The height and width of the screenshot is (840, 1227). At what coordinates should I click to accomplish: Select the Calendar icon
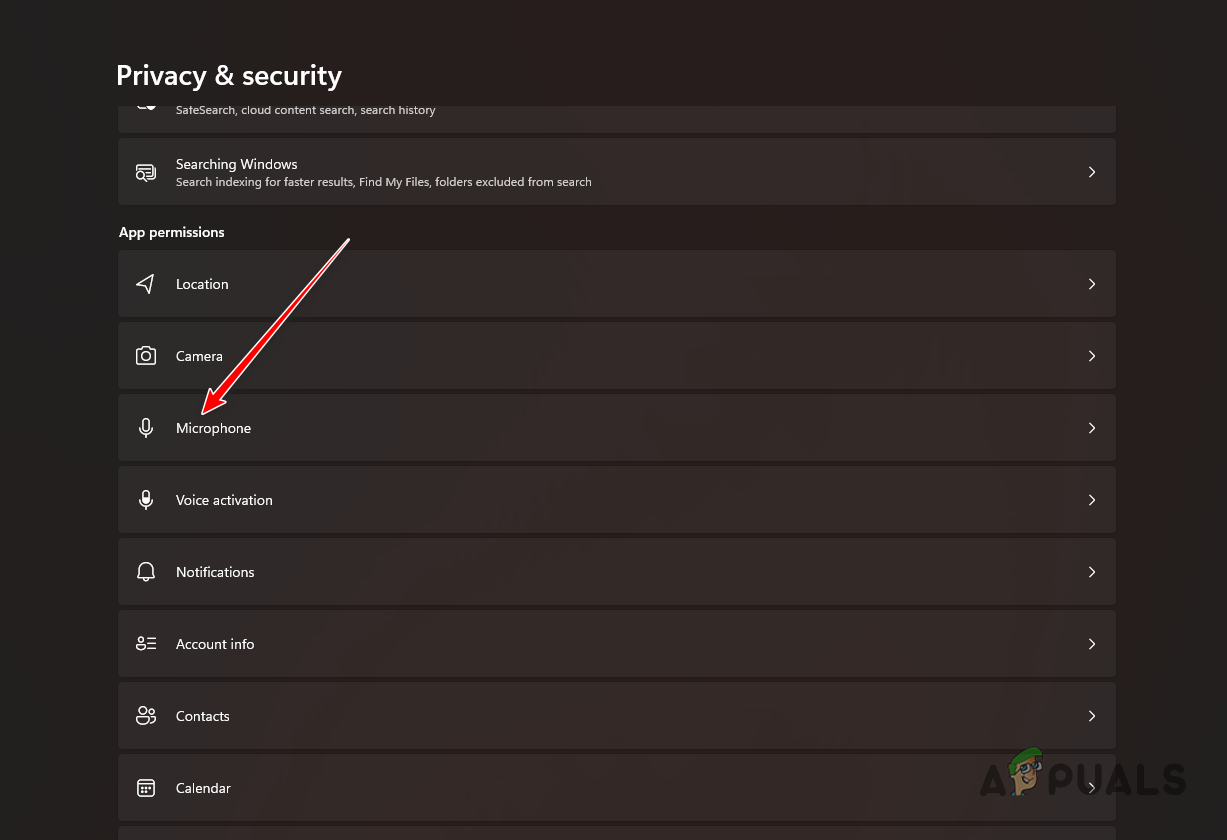146,787
